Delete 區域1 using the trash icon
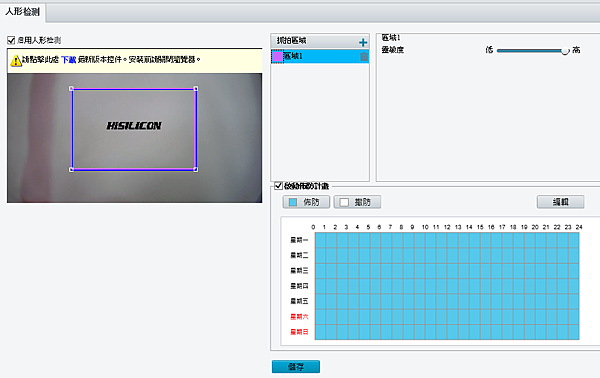 pyautogui.click(x=364, y=57)
